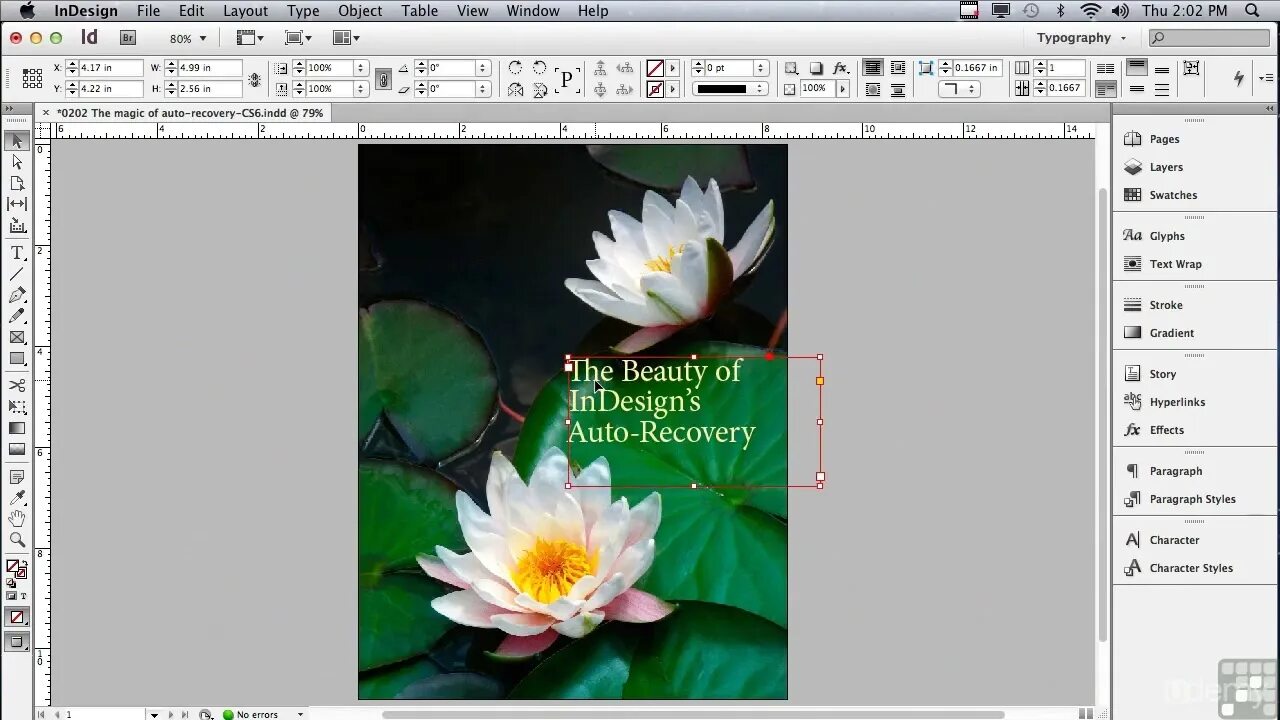Expand the opacity 100% slider arrow
Screen dimensions: 1280x720
[842, 89]
